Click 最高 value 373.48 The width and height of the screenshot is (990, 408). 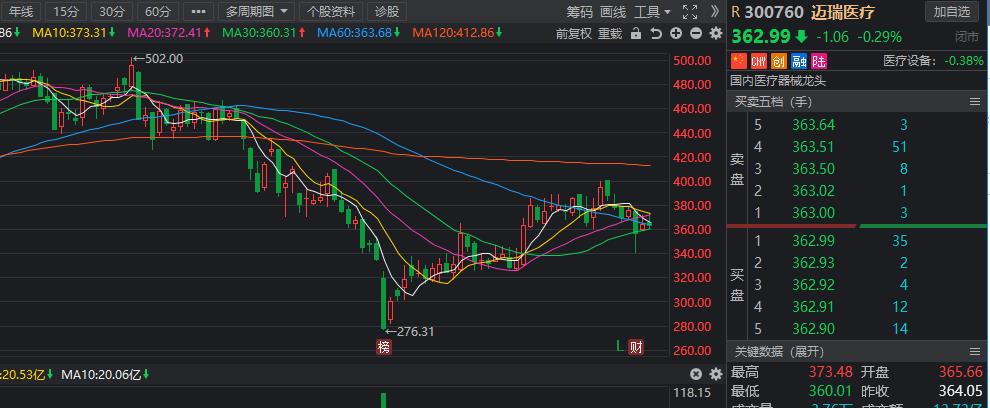pos(831,373)
